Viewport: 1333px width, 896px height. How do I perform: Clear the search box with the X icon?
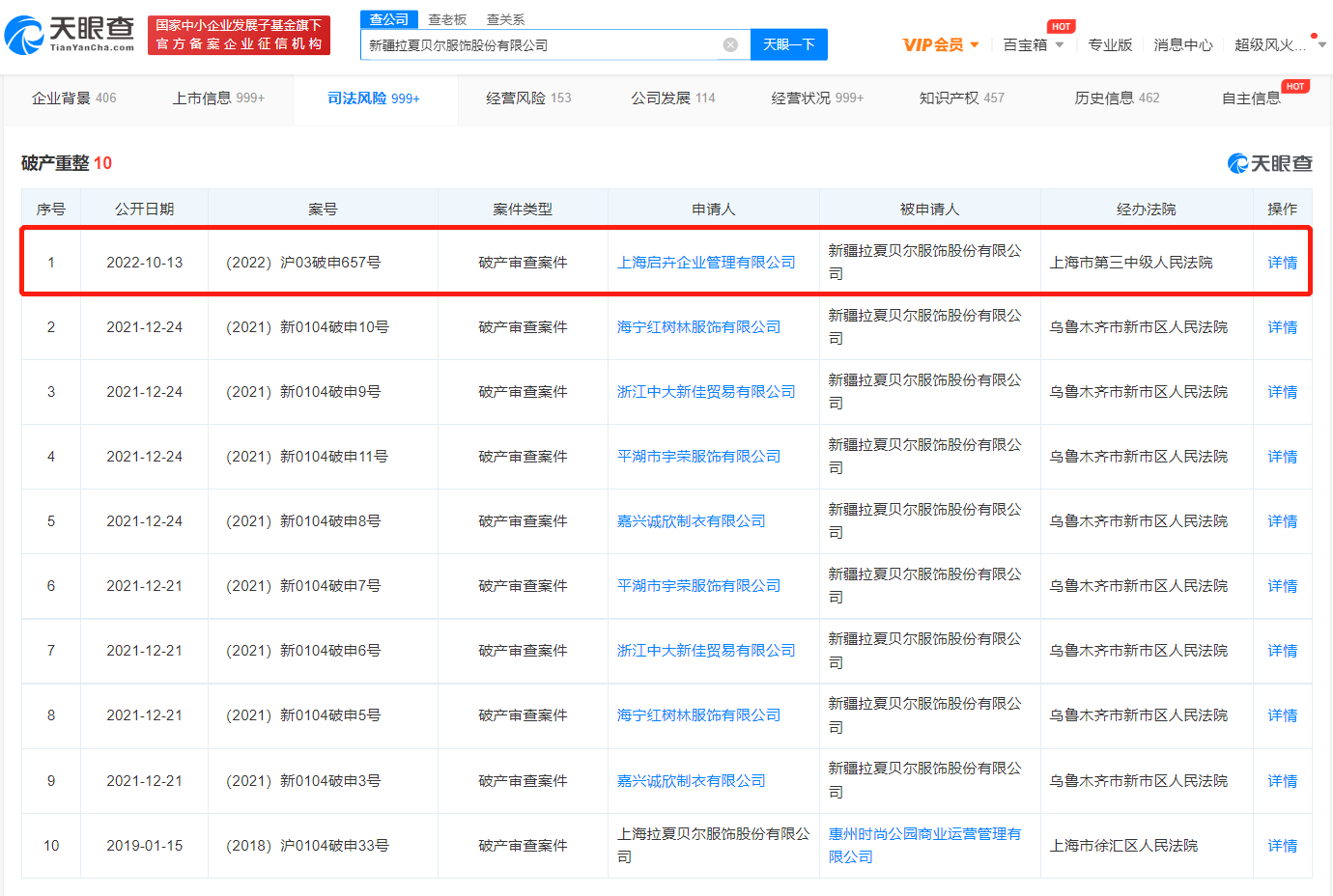pos(730,44)
